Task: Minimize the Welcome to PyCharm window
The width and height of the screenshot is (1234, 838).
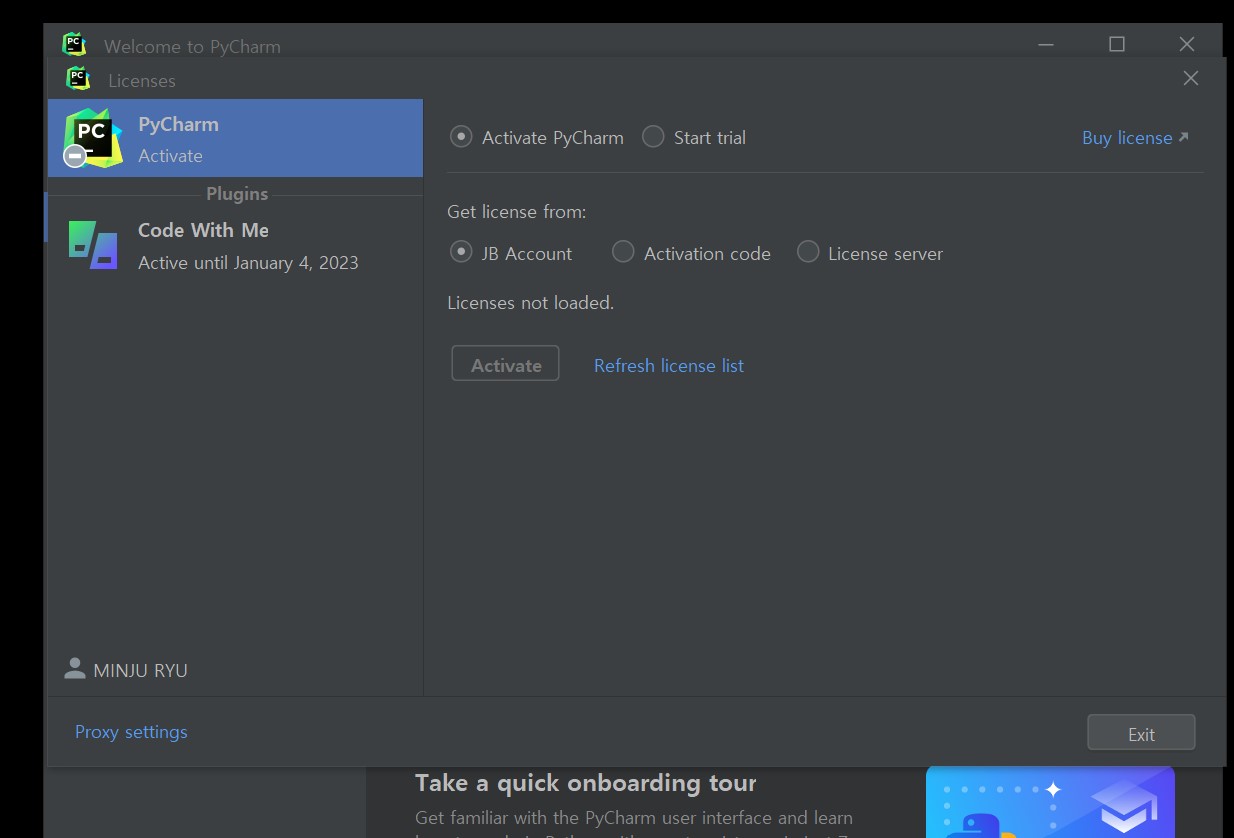Action: pos(1046,44)
